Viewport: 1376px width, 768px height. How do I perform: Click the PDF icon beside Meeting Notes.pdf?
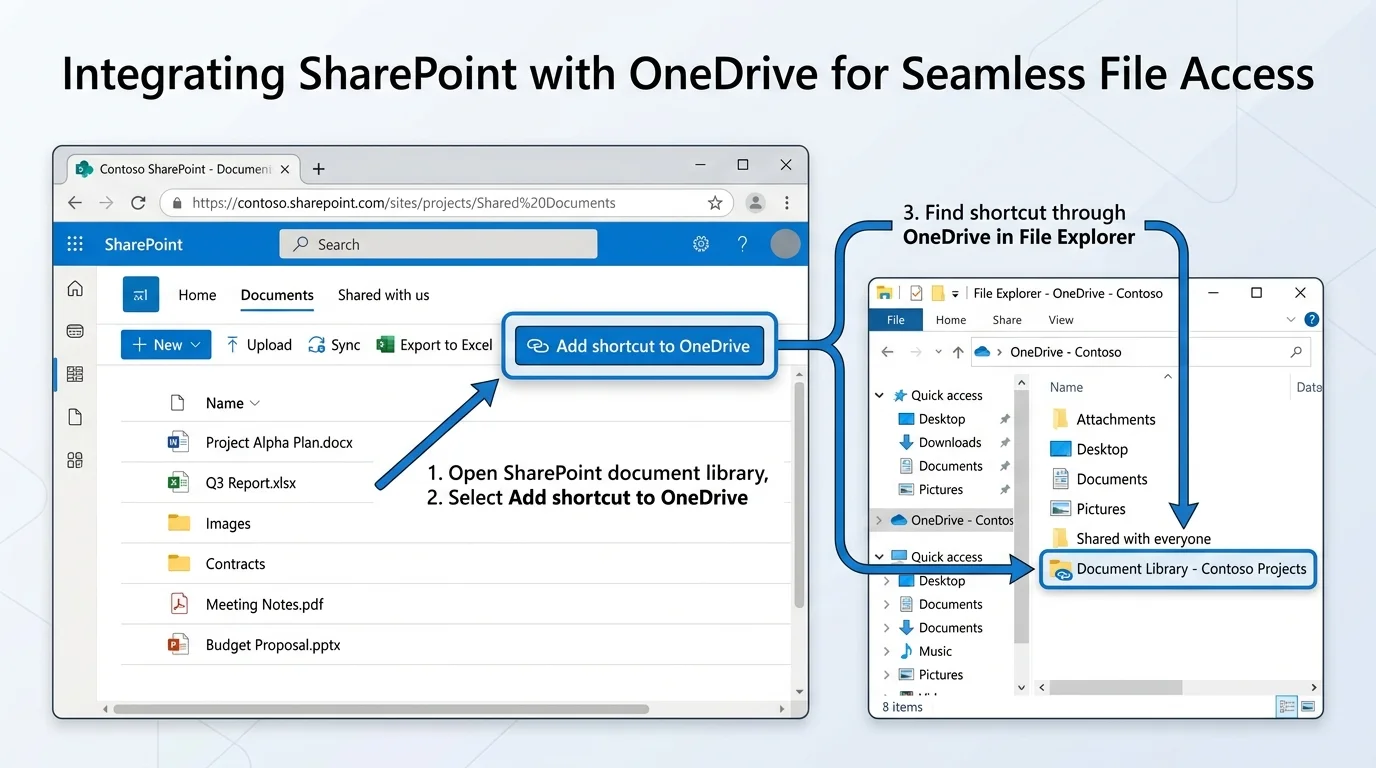click(178, 604)
